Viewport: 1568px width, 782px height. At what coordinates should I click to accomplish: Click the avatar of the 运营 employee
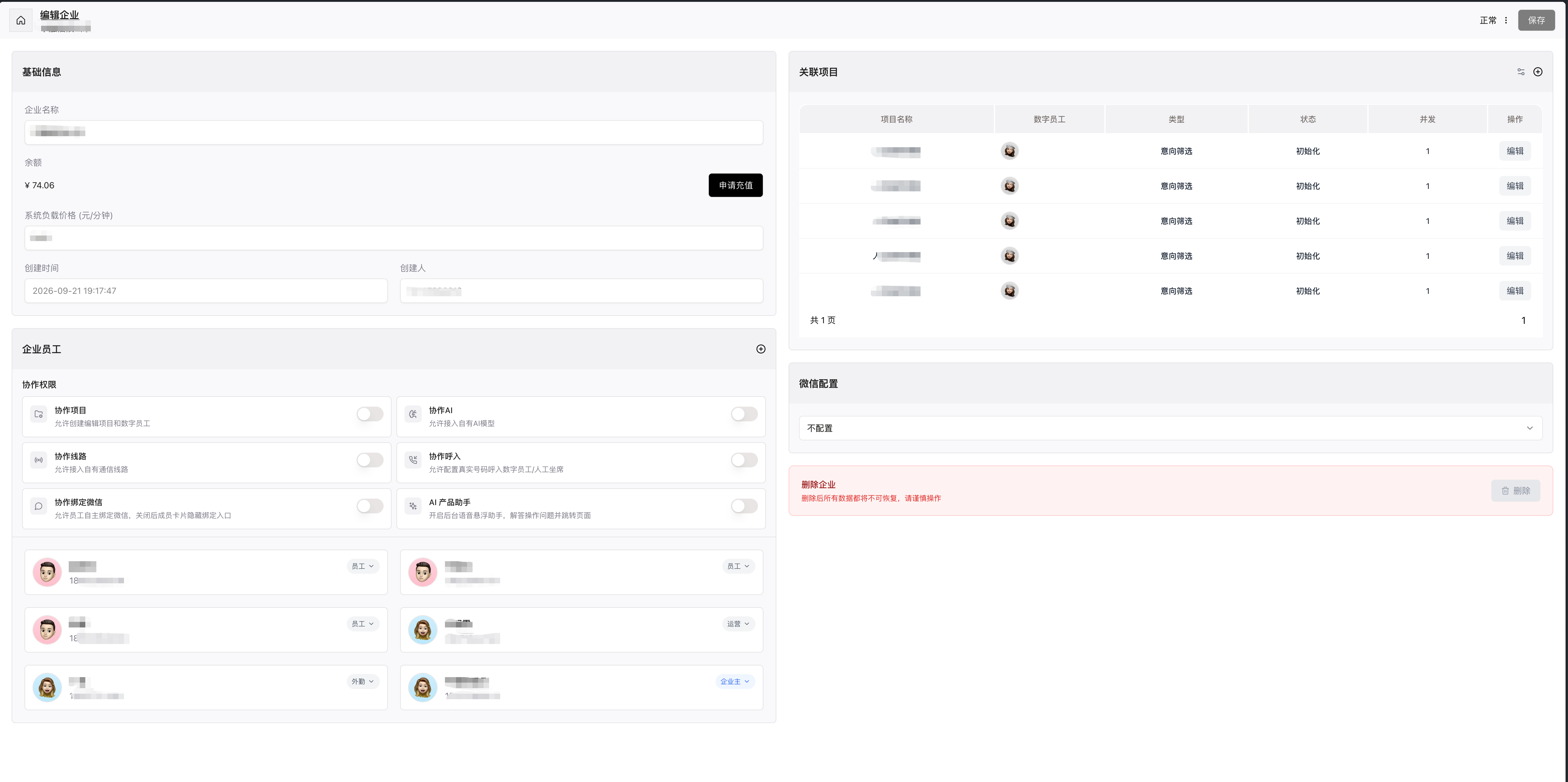click(423, 630)
